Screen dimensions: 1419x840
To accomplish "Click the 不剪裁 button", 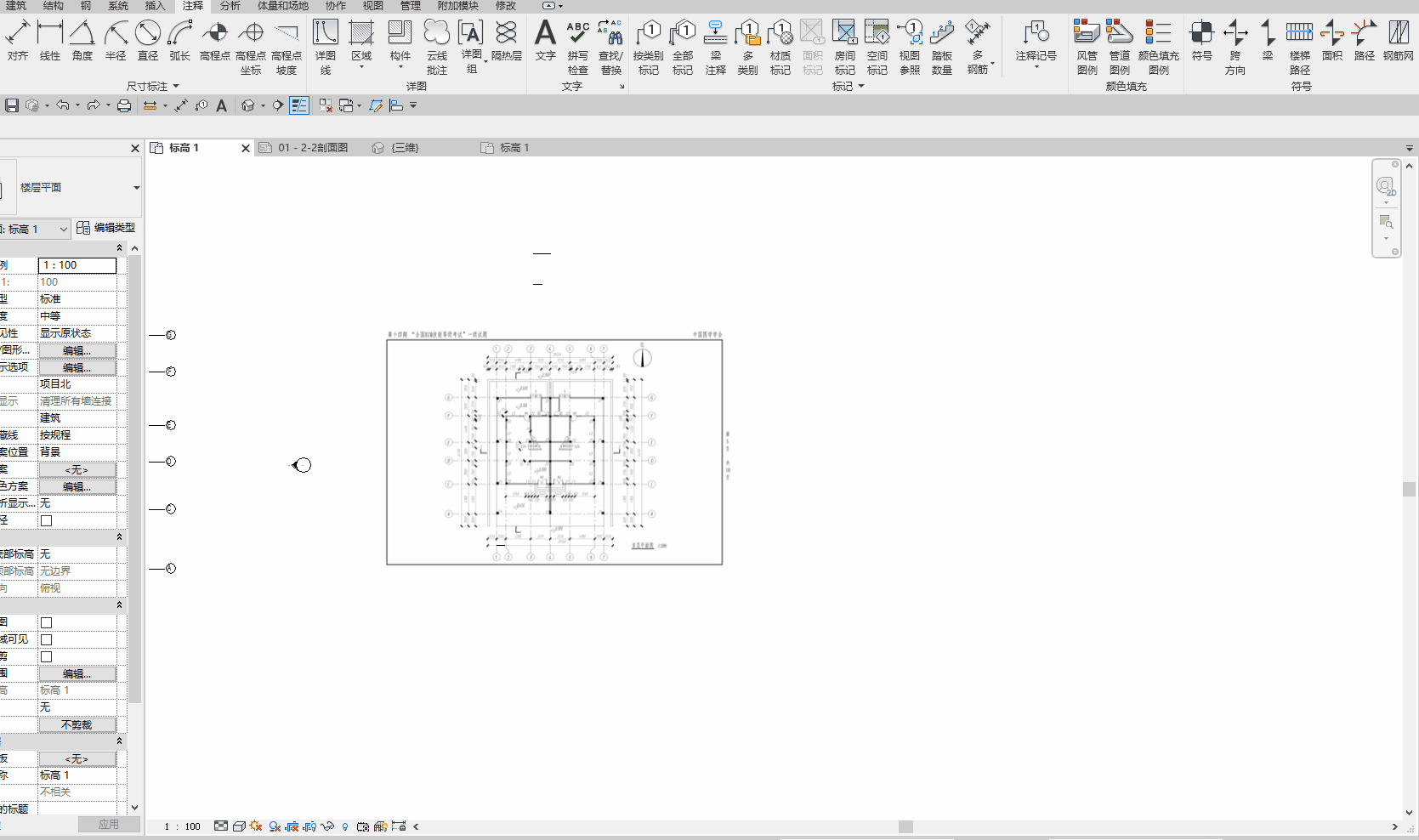I will [77, 724].
